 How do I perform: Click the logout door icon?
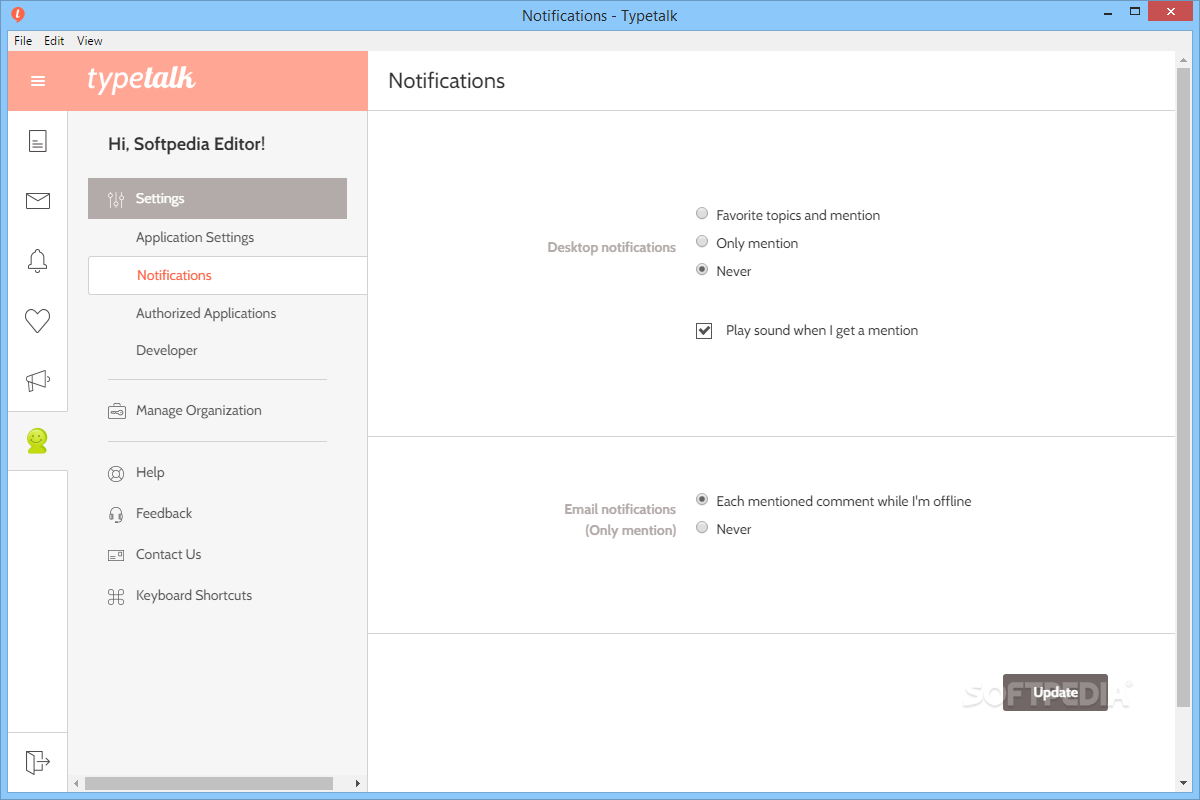38,762
